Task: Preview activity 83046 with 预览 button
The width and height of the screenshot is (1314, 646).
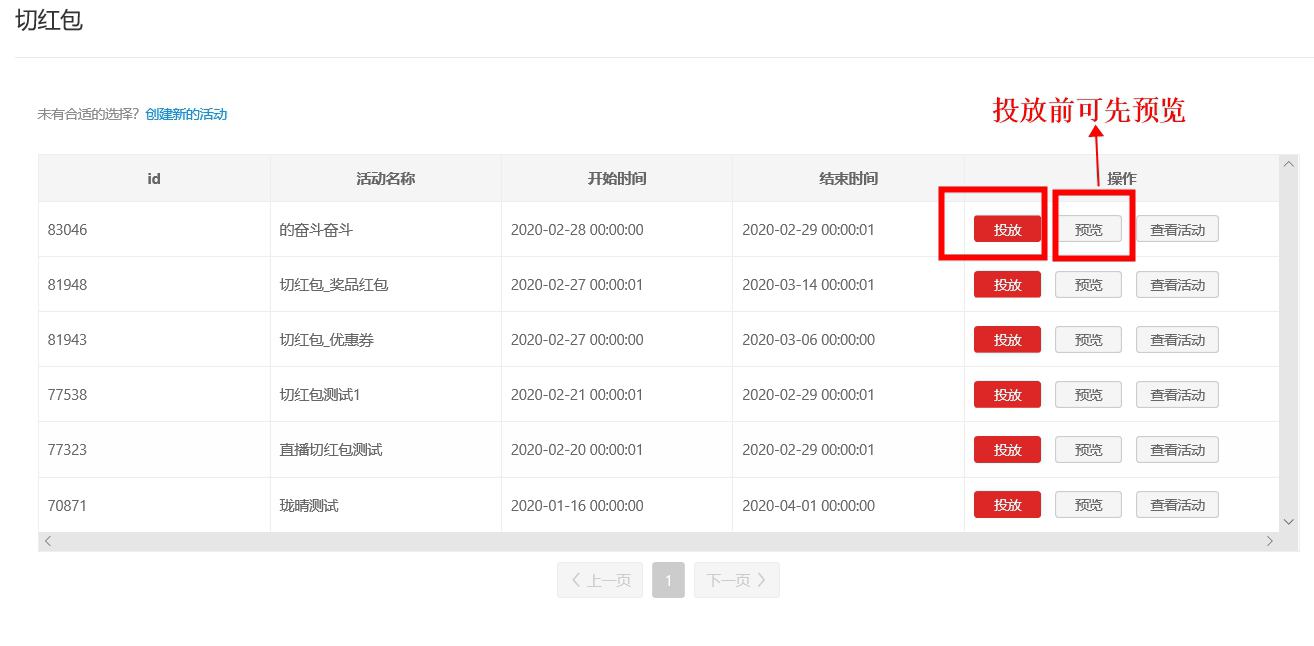Action: click(1088, 229)
